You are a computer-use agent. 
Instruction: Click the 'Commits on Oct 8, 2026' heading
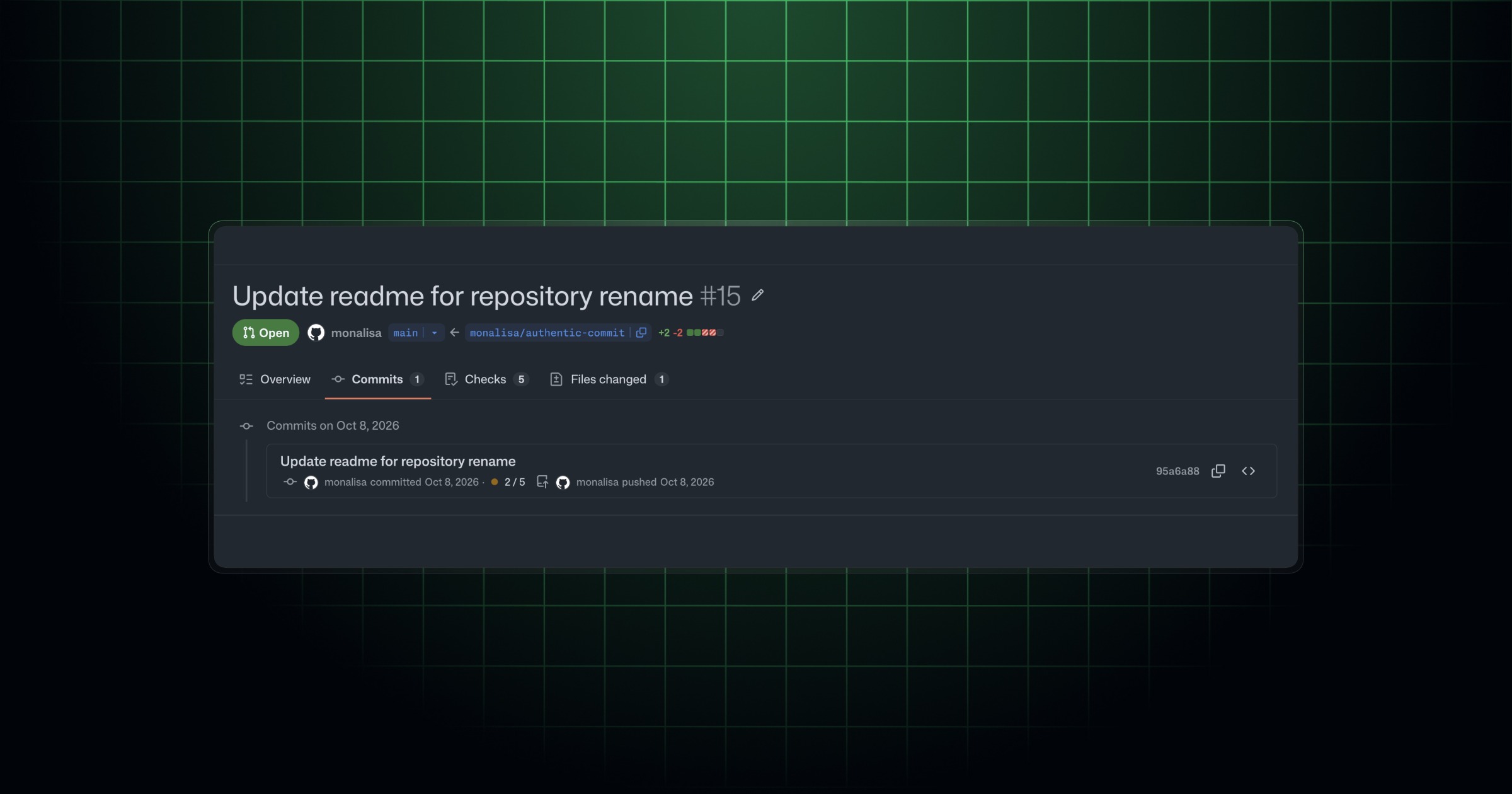[x=333, y=425]
